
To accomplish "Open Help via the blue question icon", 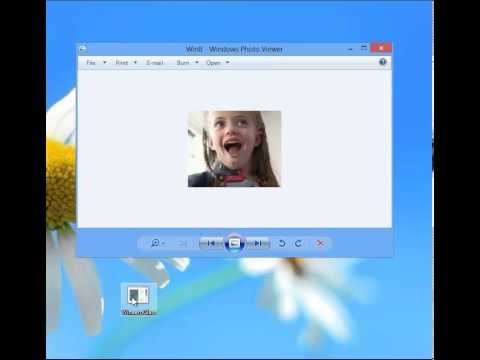I will pos(383,62).
